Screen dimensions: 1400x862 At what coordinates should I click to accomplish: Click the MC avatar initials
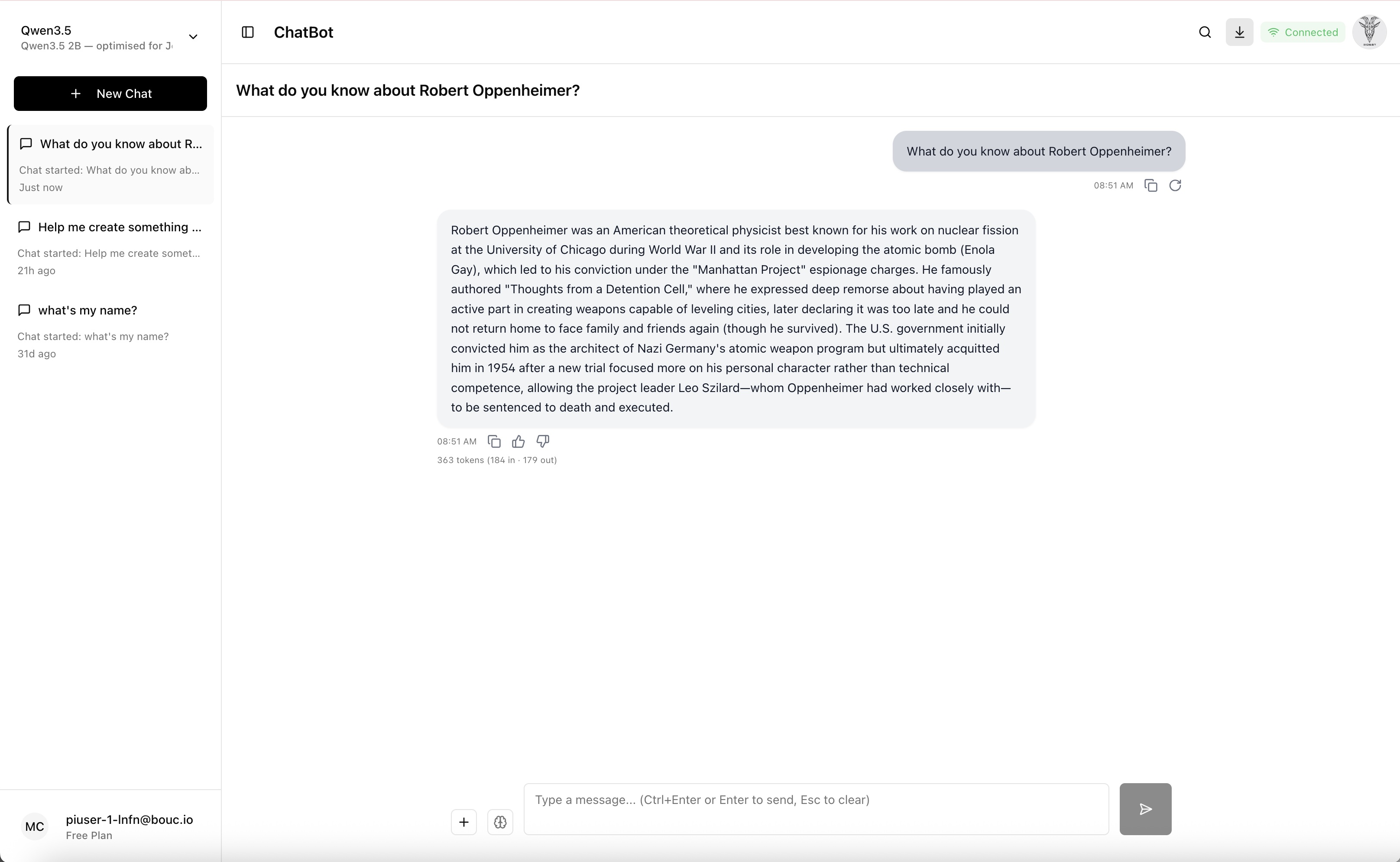[35, 826]
